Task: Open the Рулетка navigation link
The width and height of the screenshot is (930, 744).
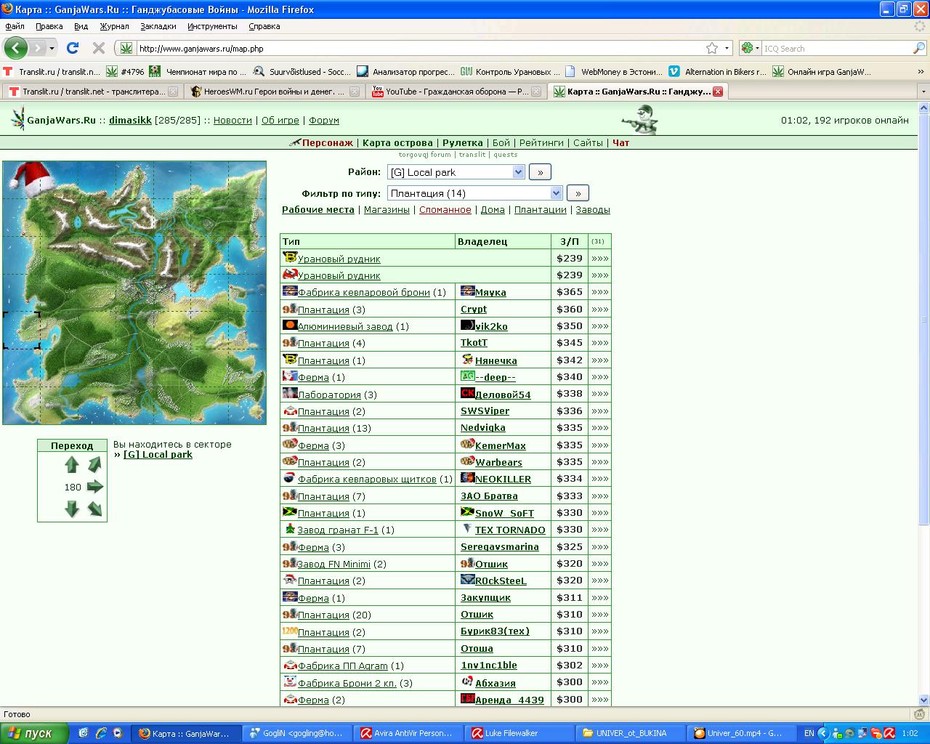Action: (x=463, y=142)
